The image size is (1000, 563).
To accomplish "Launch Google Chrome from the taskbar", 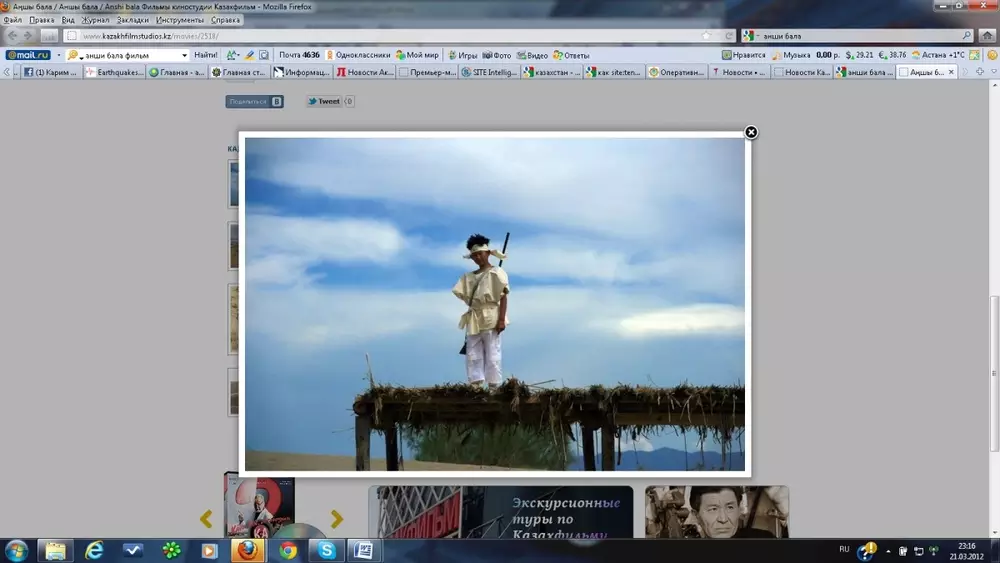I will click(288, 550).
